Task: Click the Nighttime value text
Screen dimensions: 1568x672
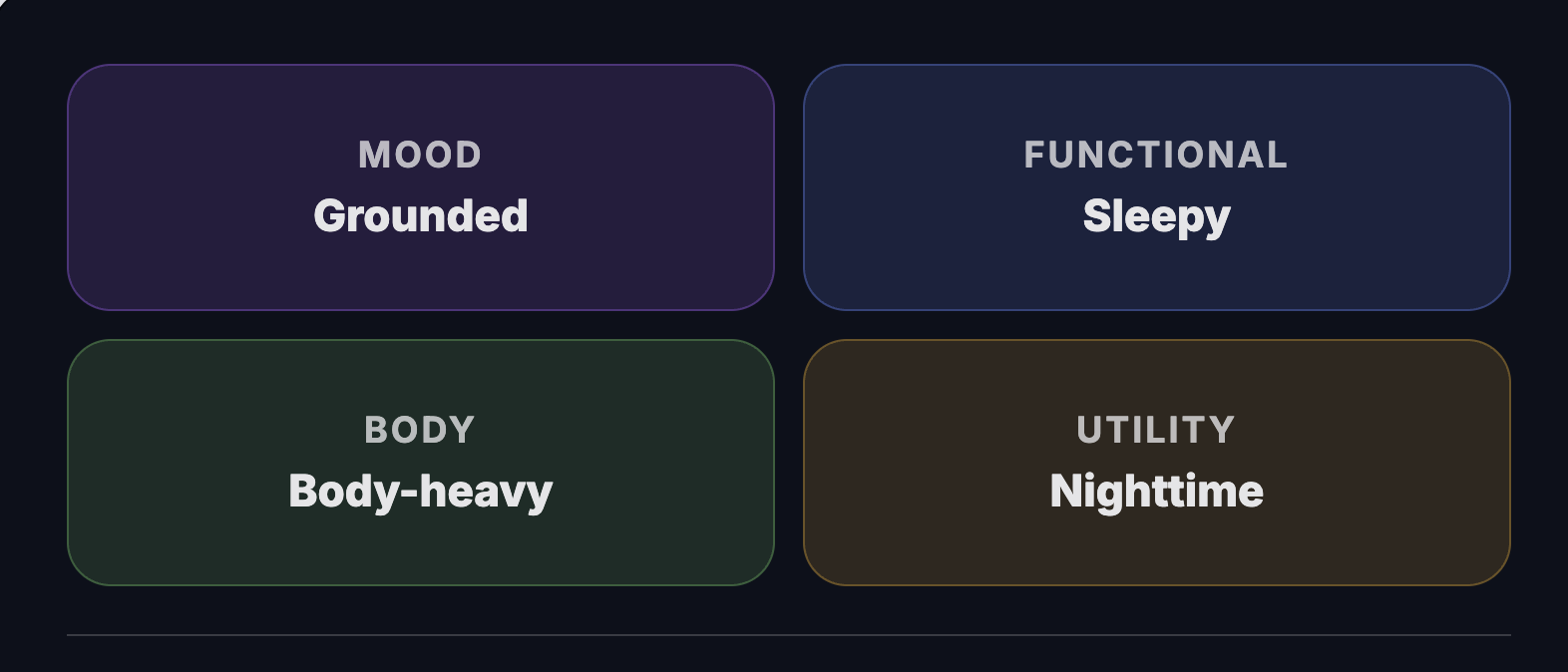Action: 1156,492
